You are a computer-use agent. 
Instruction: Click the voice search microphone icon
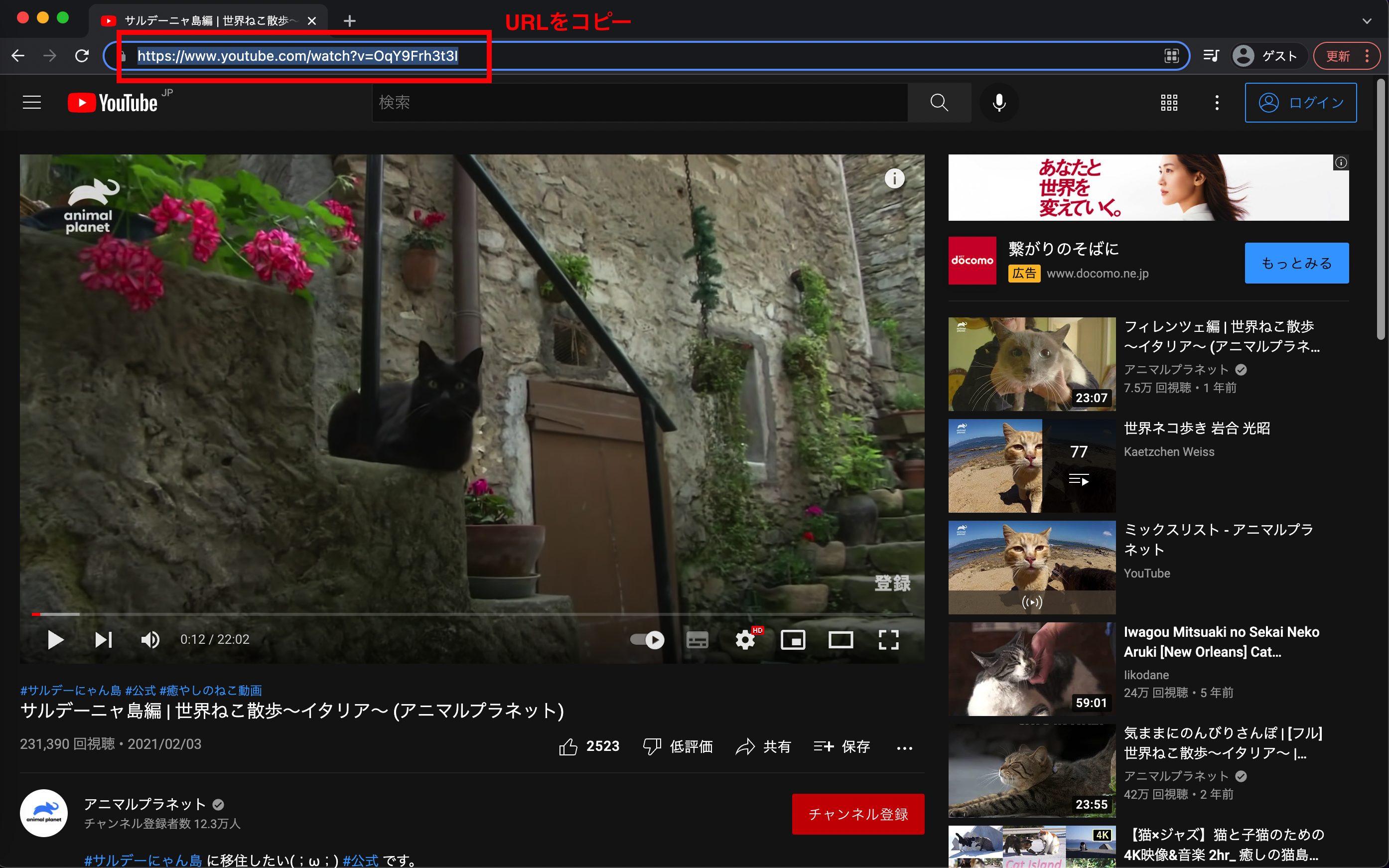(999, 103)
